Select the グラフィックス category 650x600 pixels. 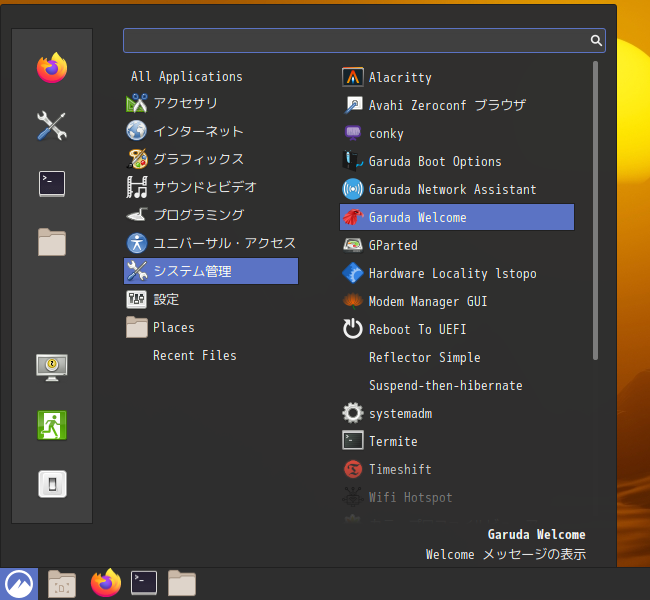[211, 159]
